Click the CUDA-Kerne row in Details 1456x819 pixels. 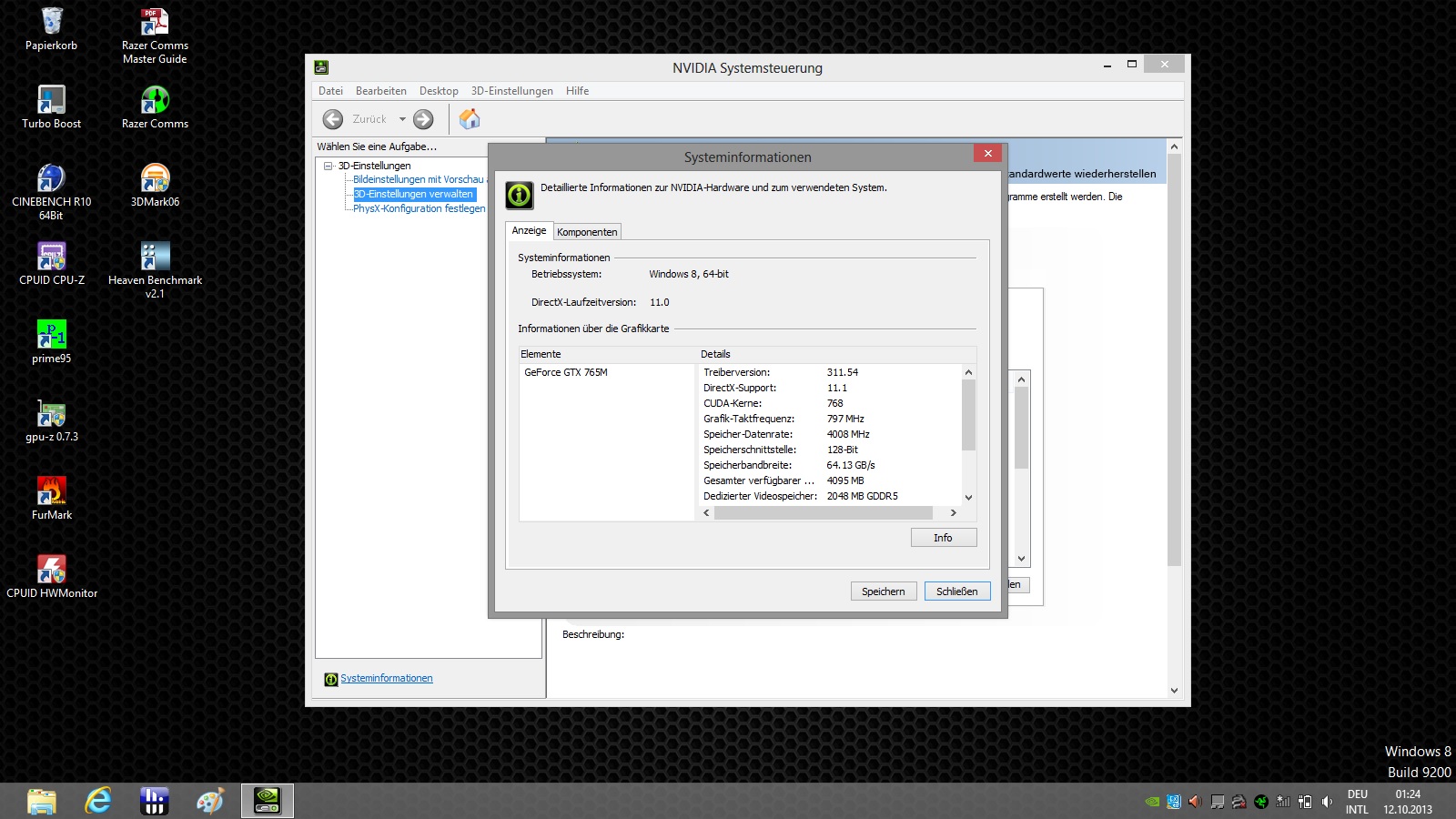[x=830, y=403]
